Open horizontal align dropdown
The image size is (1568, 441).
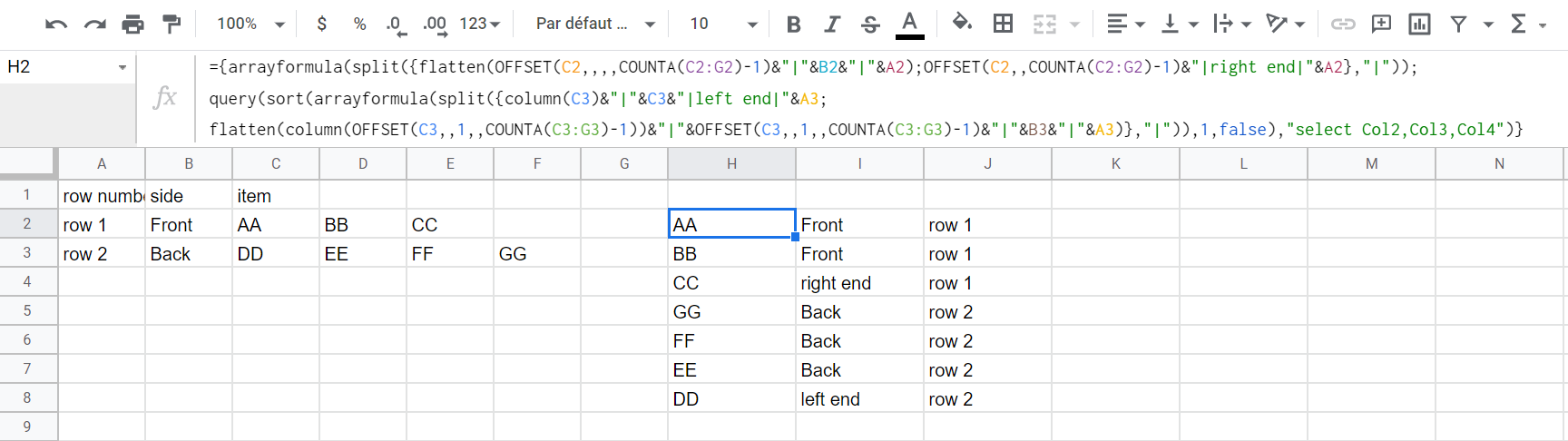tap(1126, 24)
